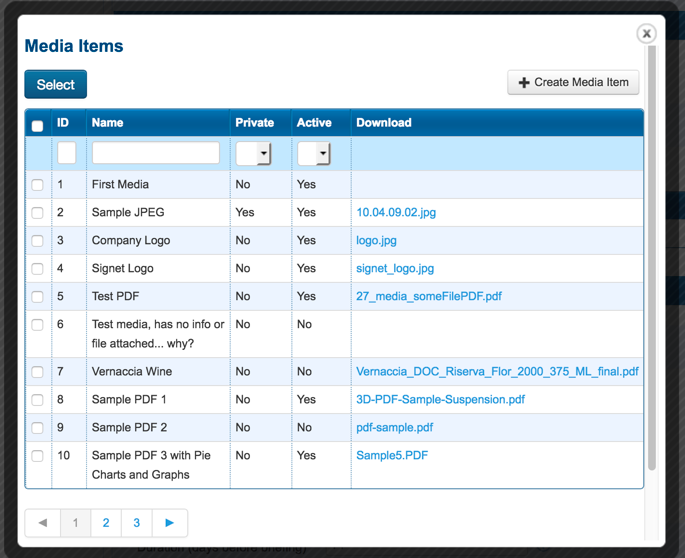The height and width of the screenshot is (558, 685).
Task: Toggle the select-all header checkbox
Action: coord(38,126)
